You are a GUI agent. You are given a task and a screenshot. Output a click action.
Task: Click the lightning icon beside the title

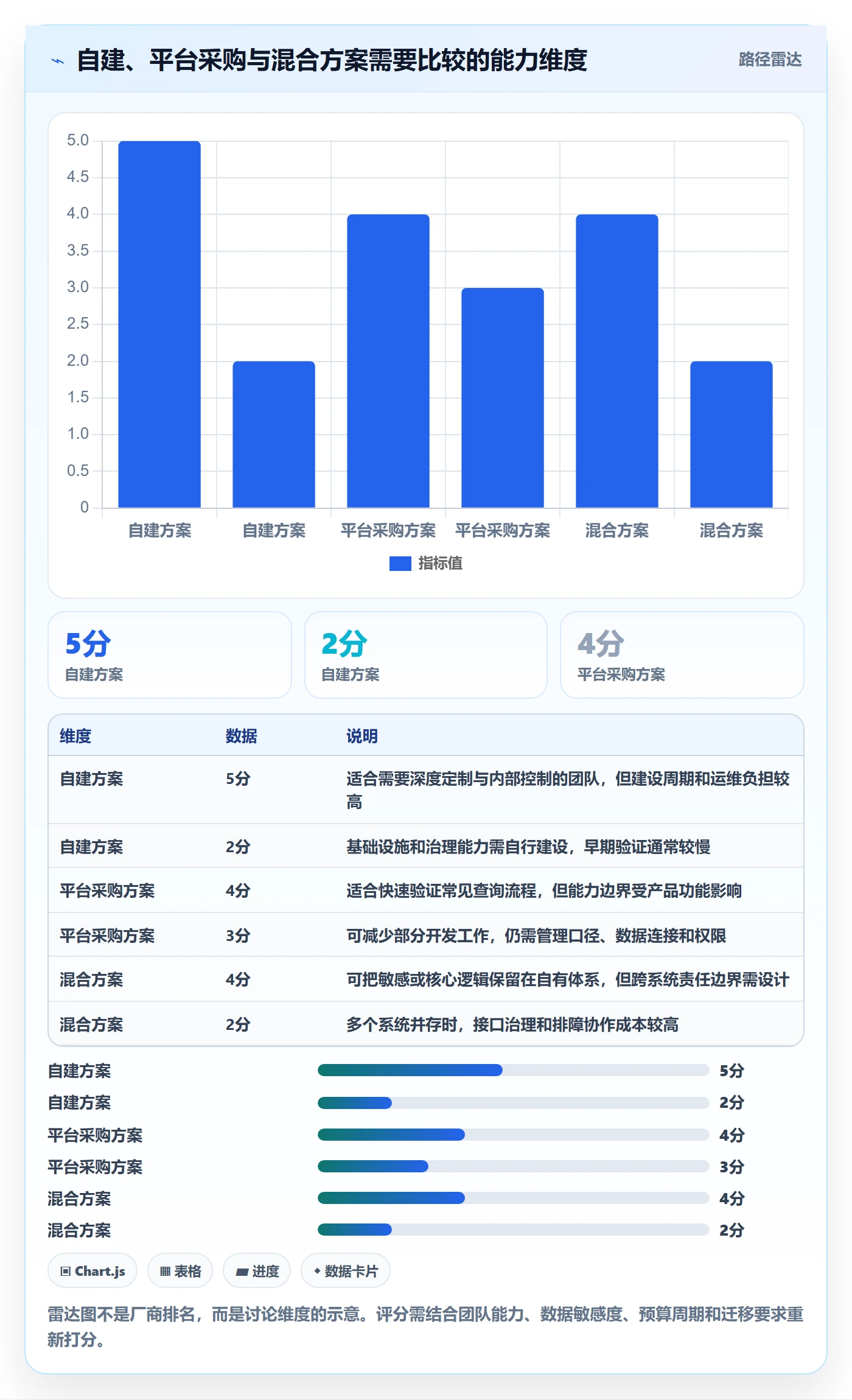coord(58,61)
